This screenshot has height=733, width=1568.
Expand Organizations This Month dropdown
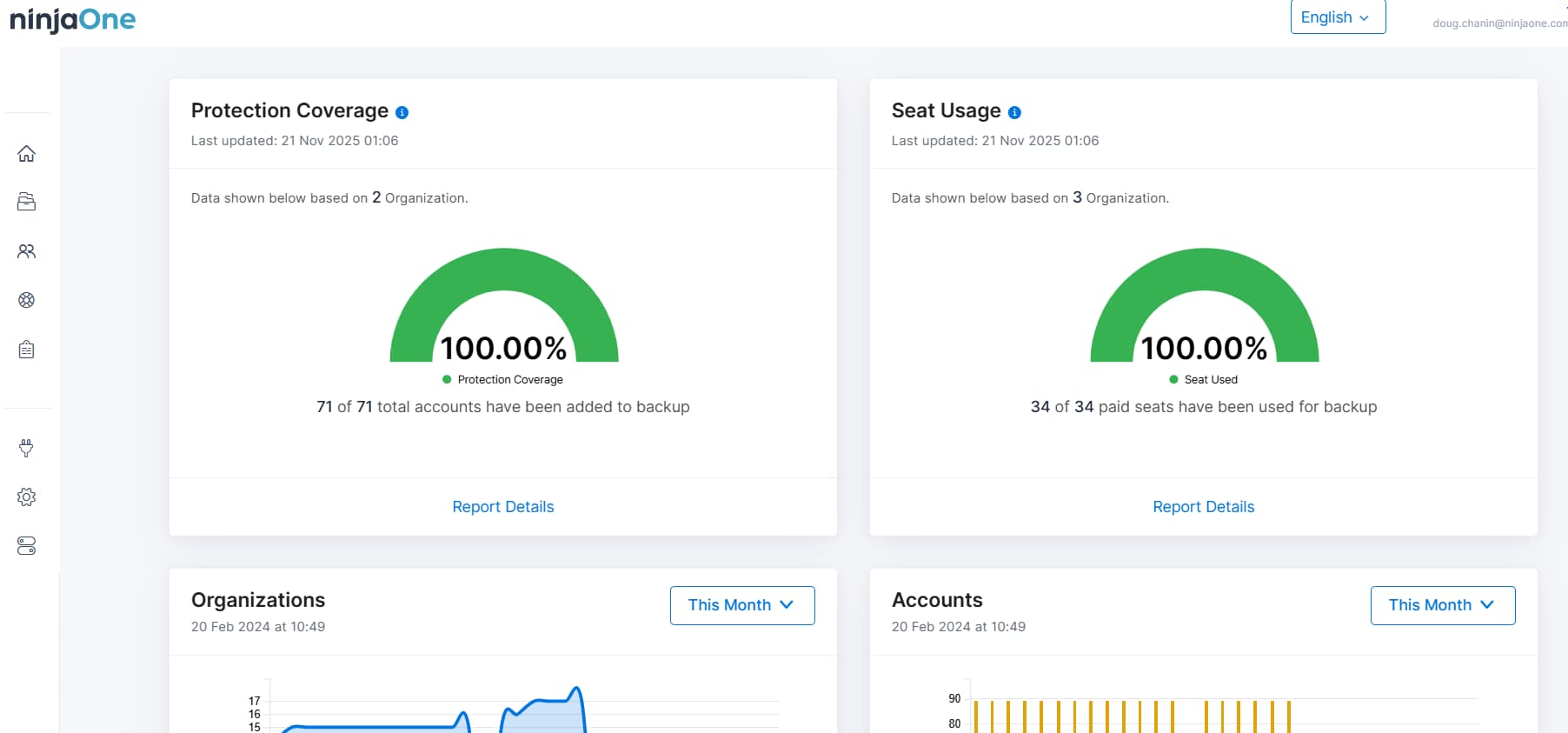[x=741, y=605]
